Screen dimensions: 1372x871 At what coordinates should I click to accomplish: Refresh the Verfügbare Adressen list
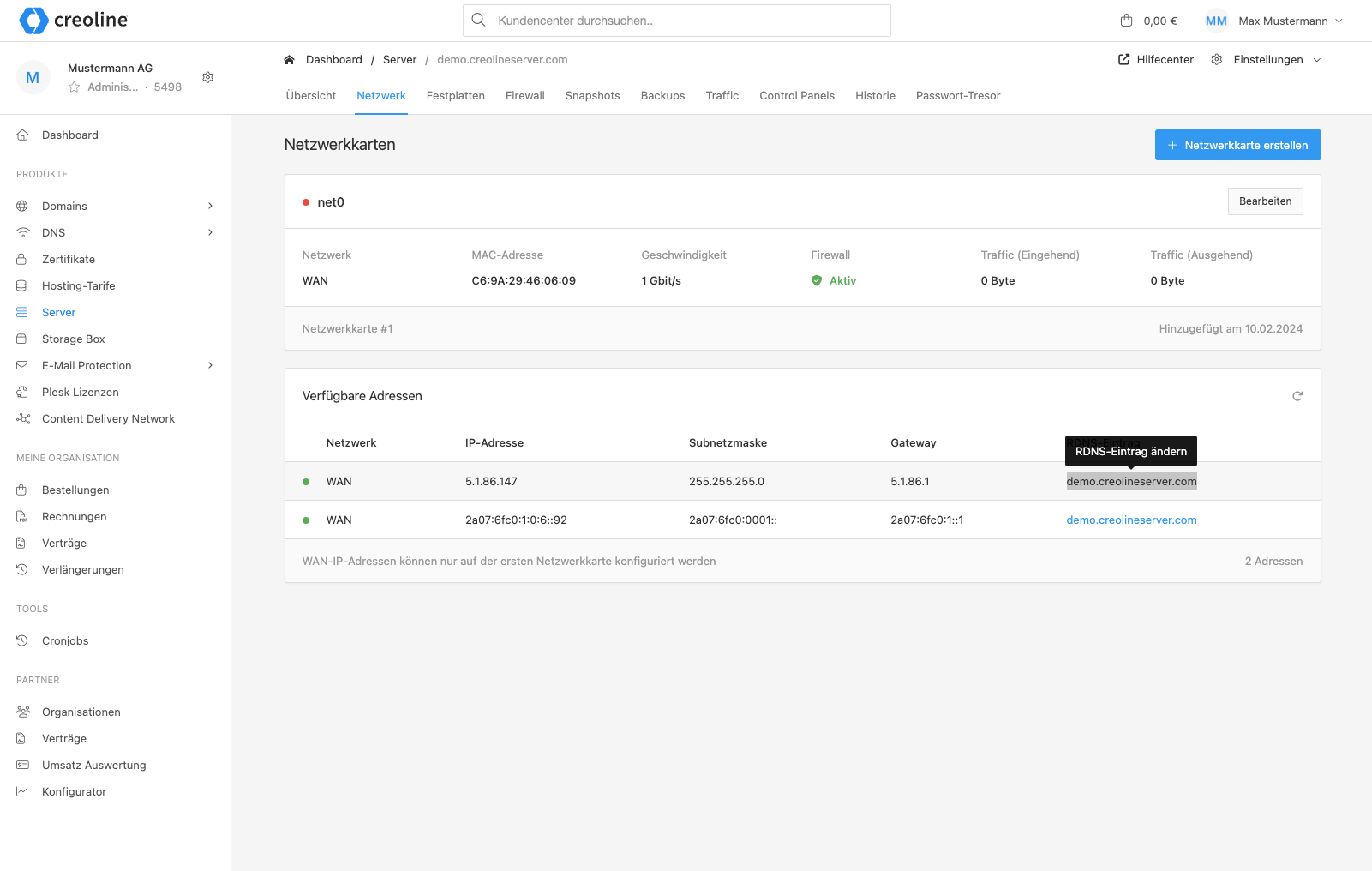pos(1297,396)
